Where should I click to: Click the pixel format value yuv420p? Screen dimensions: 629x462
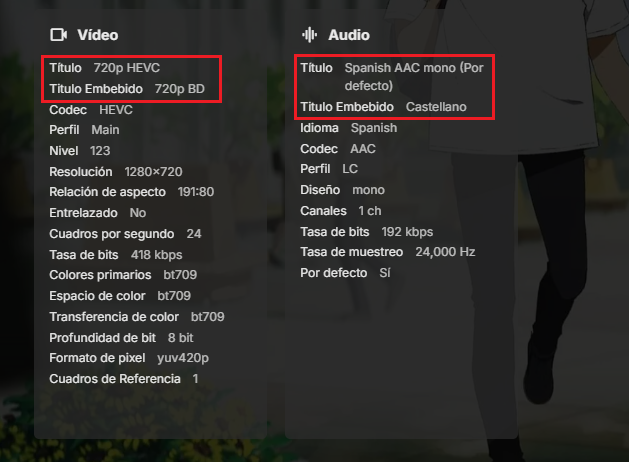(x=183, y=358)
